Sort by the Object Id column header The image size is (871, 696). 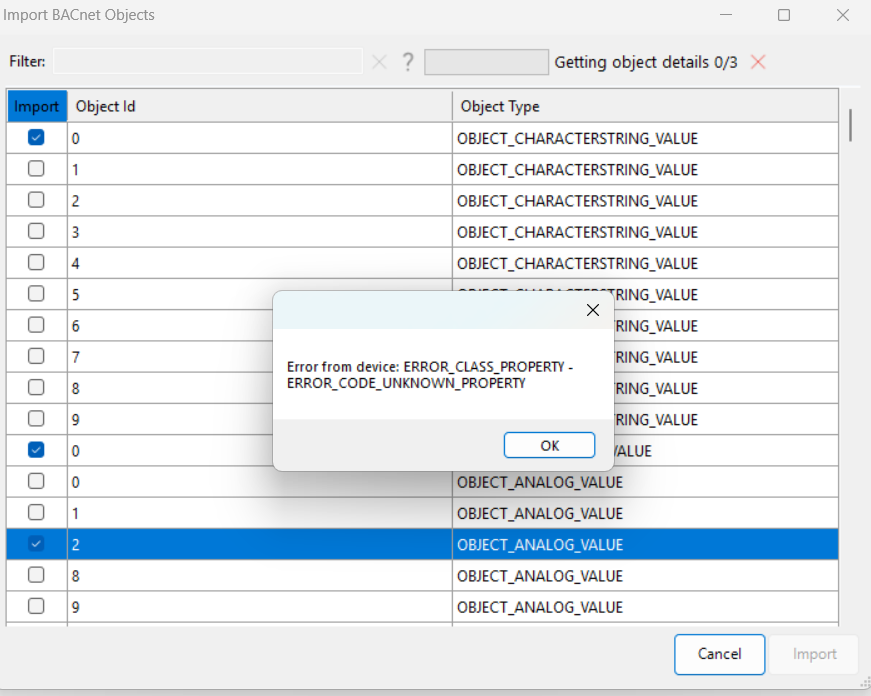[260, 107]
